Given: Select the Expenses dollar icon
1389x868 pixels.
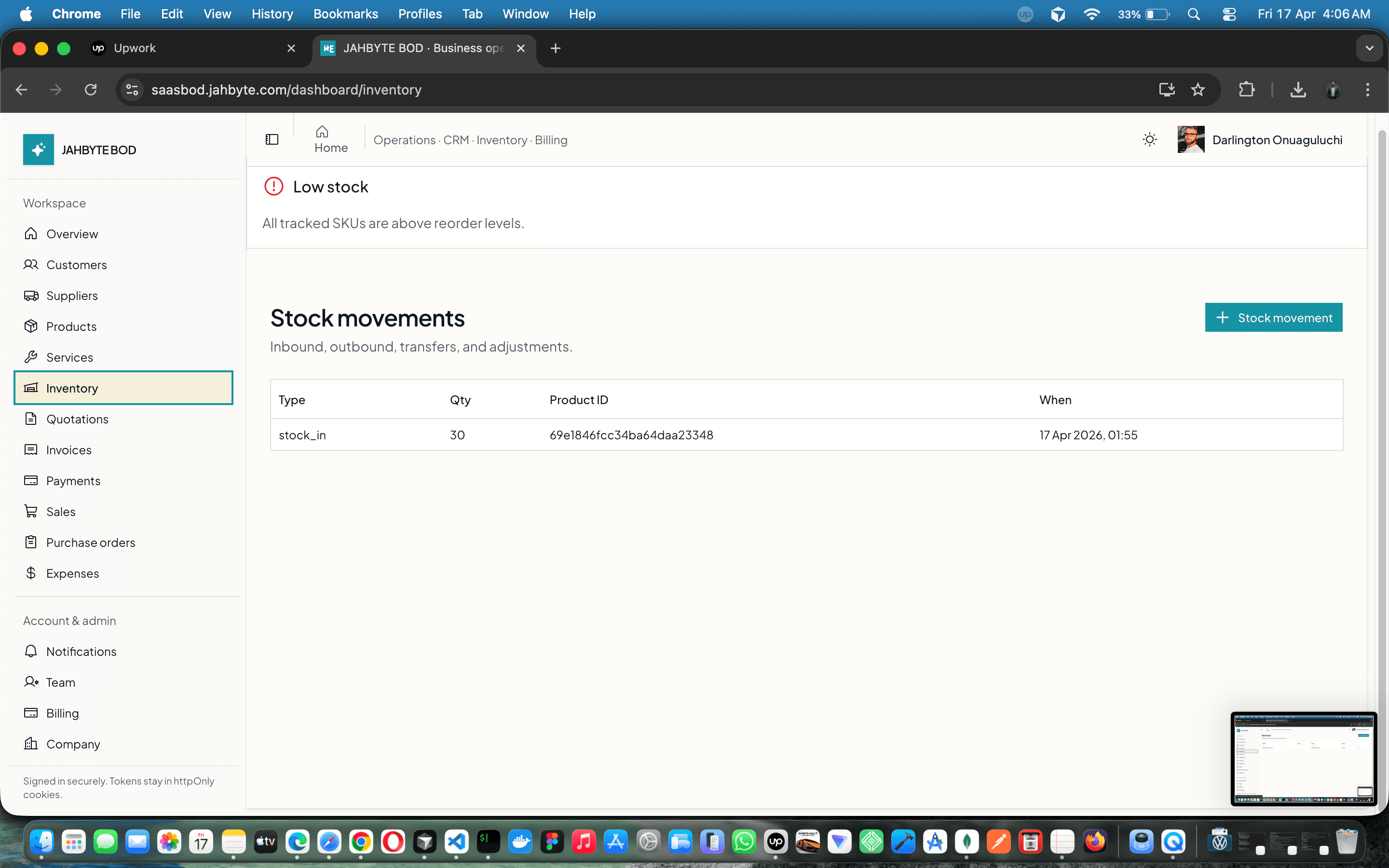Looking at the screenshot, I should [31, 573].
